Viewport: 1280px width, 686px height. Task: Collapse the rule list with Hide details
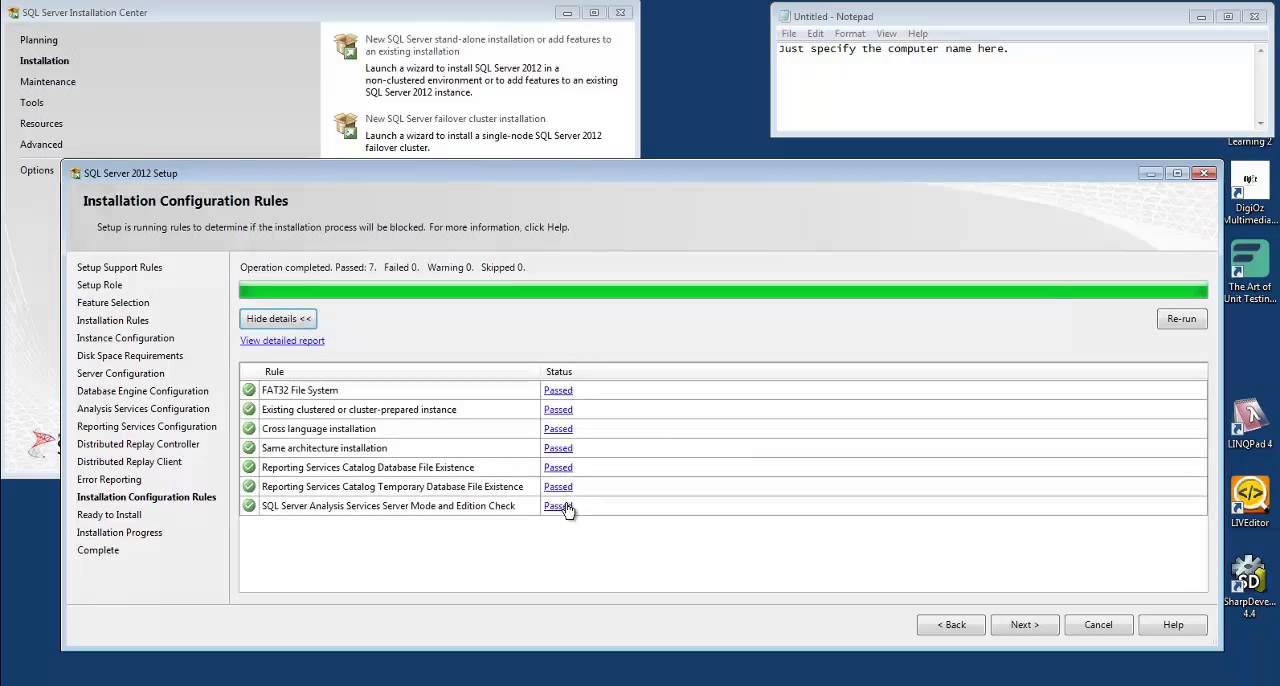278,319
